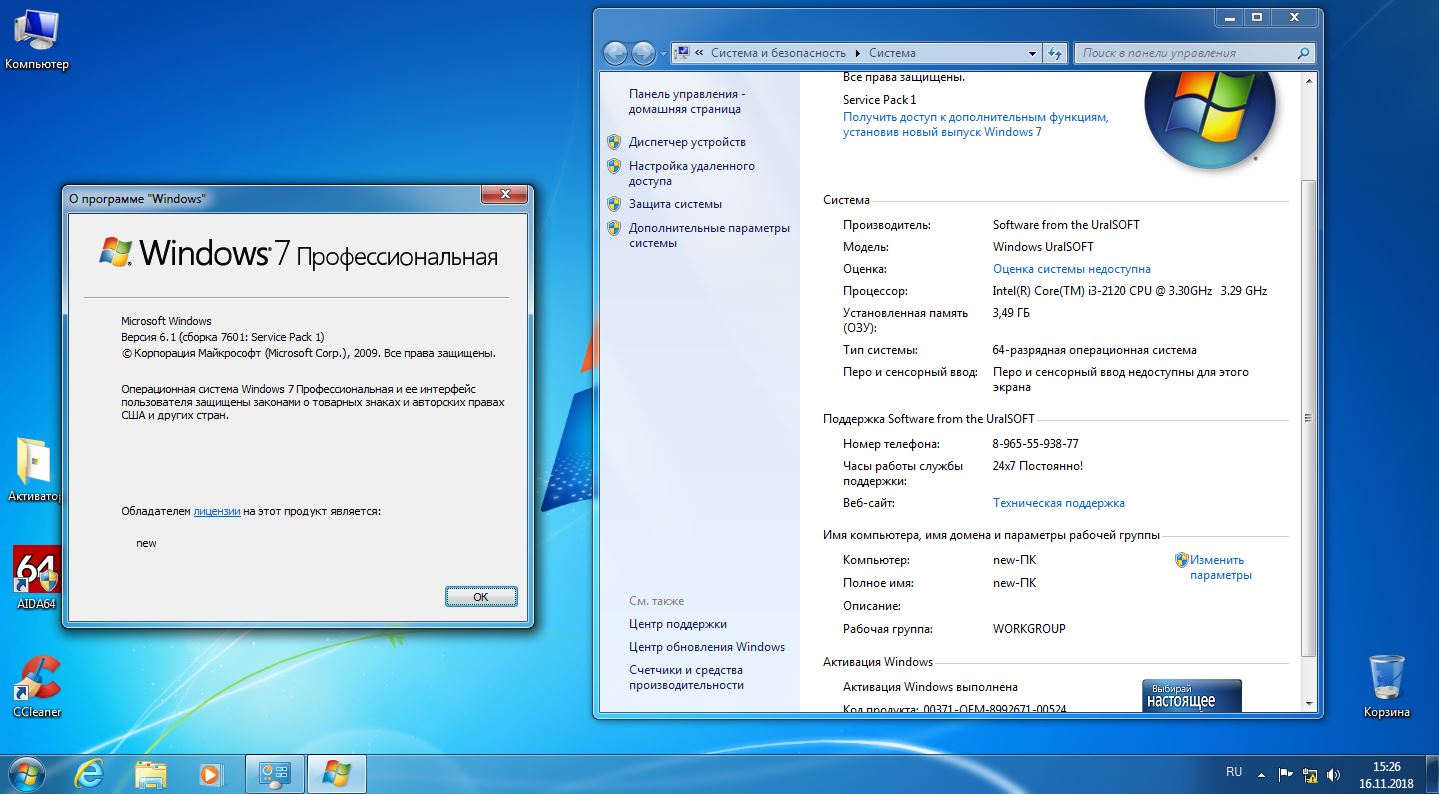Viewport: 1439px width, 794px height.
Task: Go back in Control Panel window
Action: tap(615, 53)
